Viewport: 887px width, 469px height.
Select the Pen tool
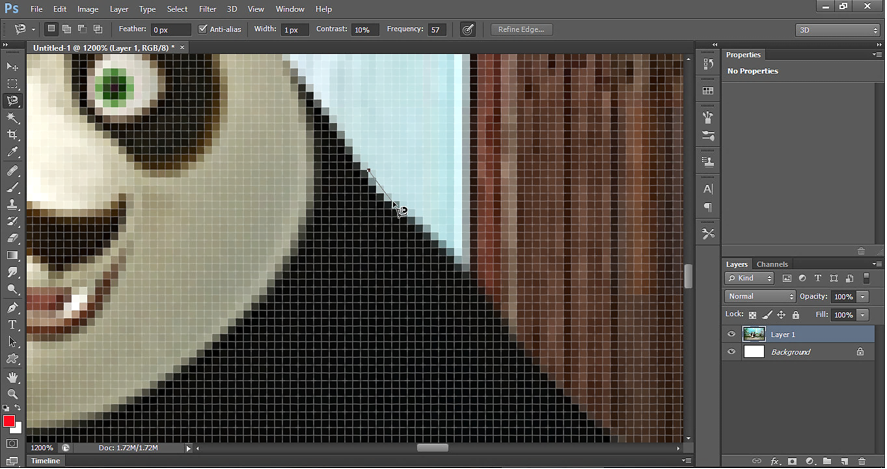click(x=12, y=308)
